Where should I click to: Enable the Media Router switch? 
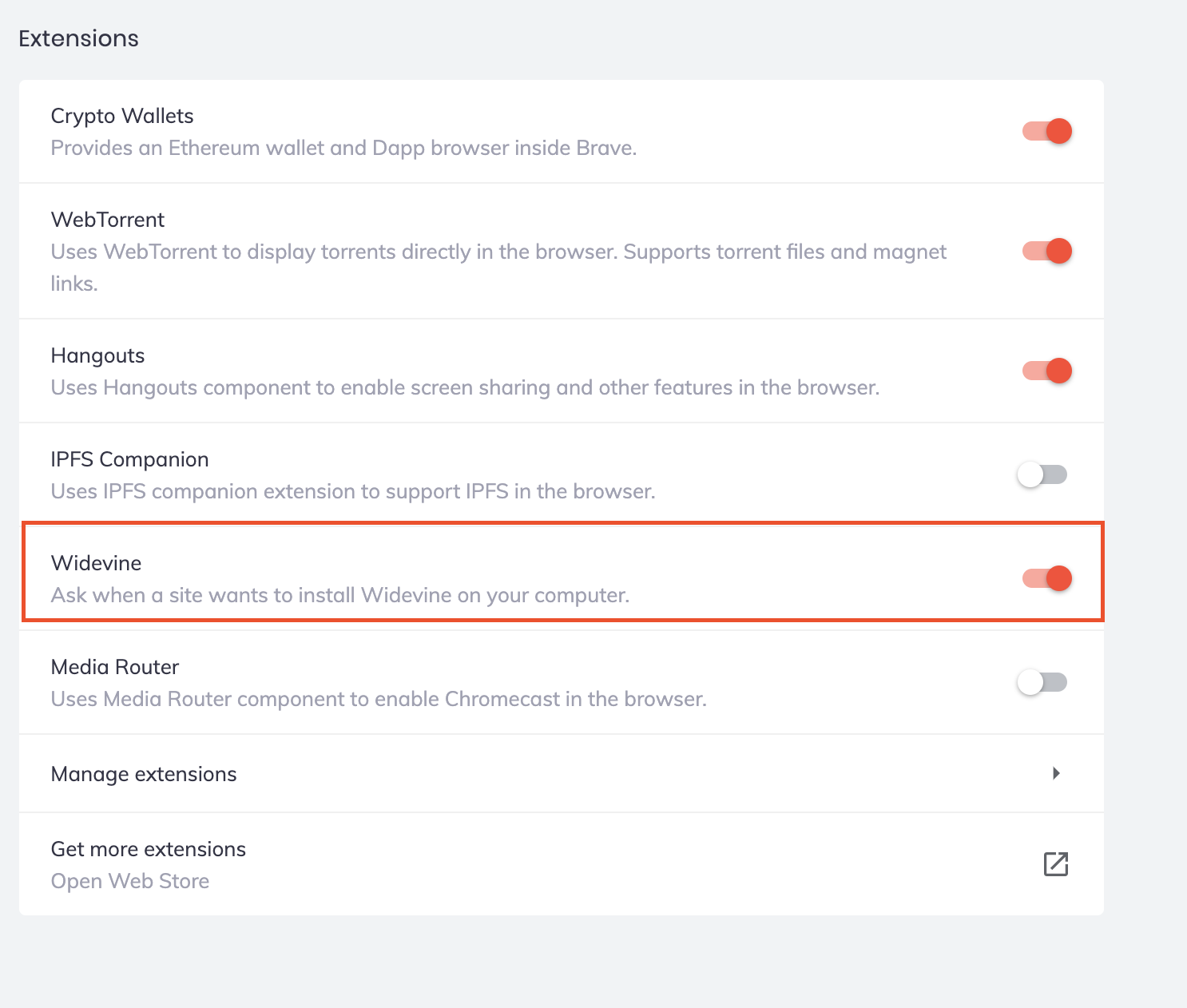click(1042, 682)
